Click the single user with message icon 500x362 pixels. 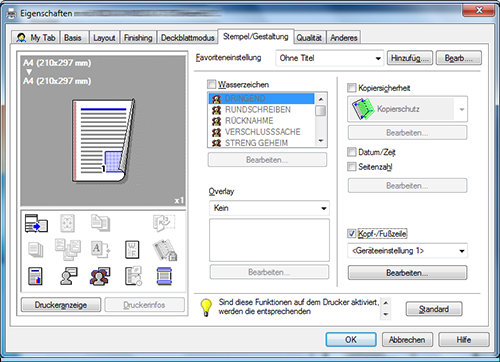click(x=69, y=276)
